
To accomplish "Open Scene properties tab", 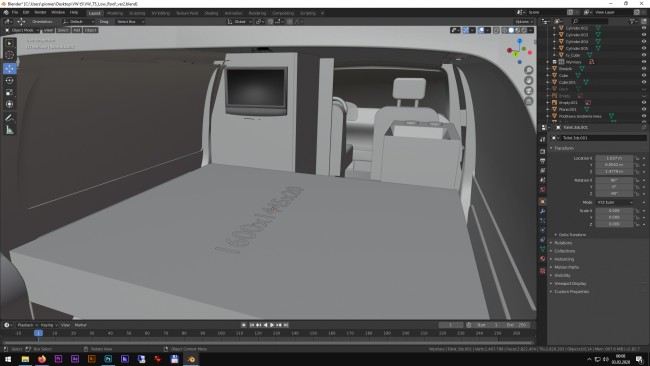I will (543, 180).
